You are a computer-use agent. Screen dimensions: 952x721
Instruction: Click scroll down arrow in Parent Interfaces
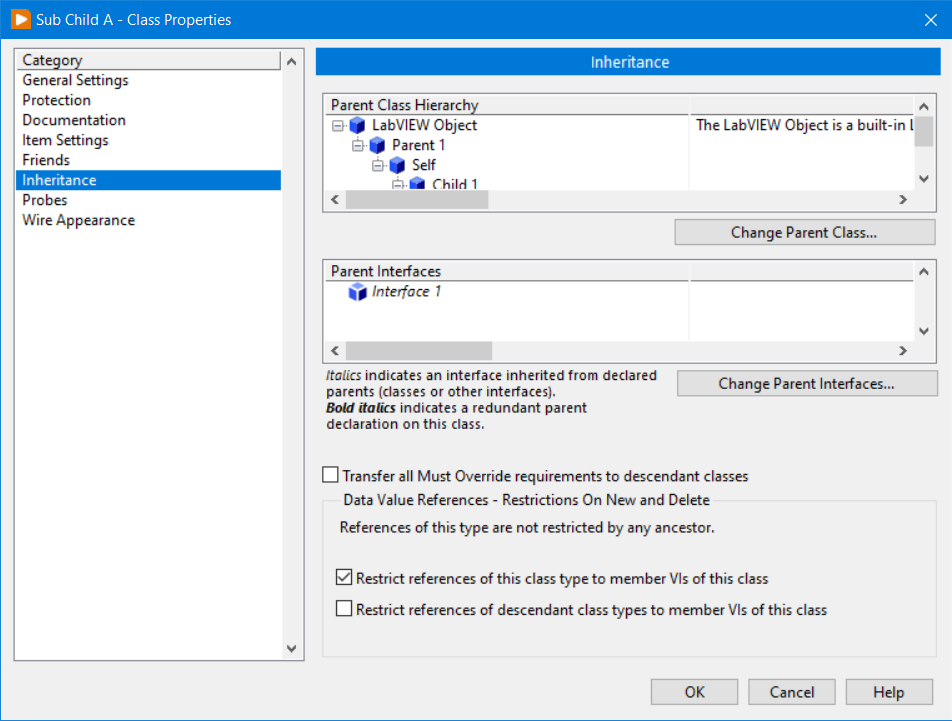924,331
